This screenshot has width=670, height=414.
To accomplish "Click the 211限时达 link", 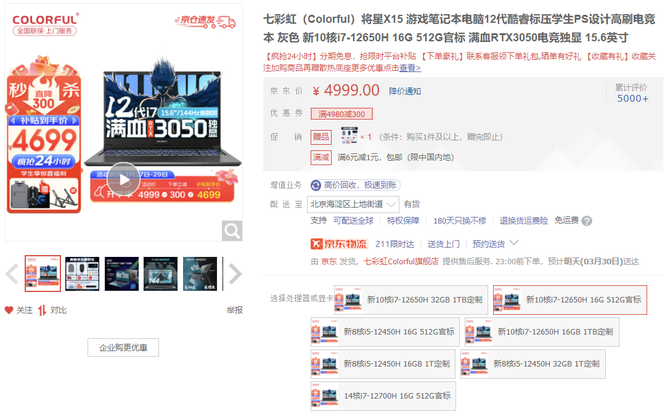I will click(394, 244).
